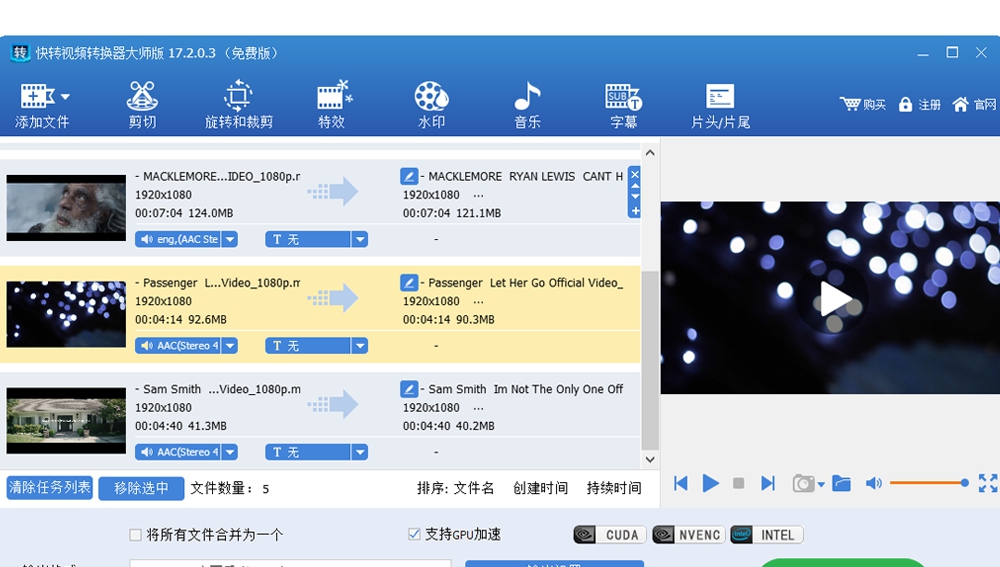This screenshot has height=567, width=1000.
Task: Click the shopping cart Buy link
Action: [x=862, y=104]
